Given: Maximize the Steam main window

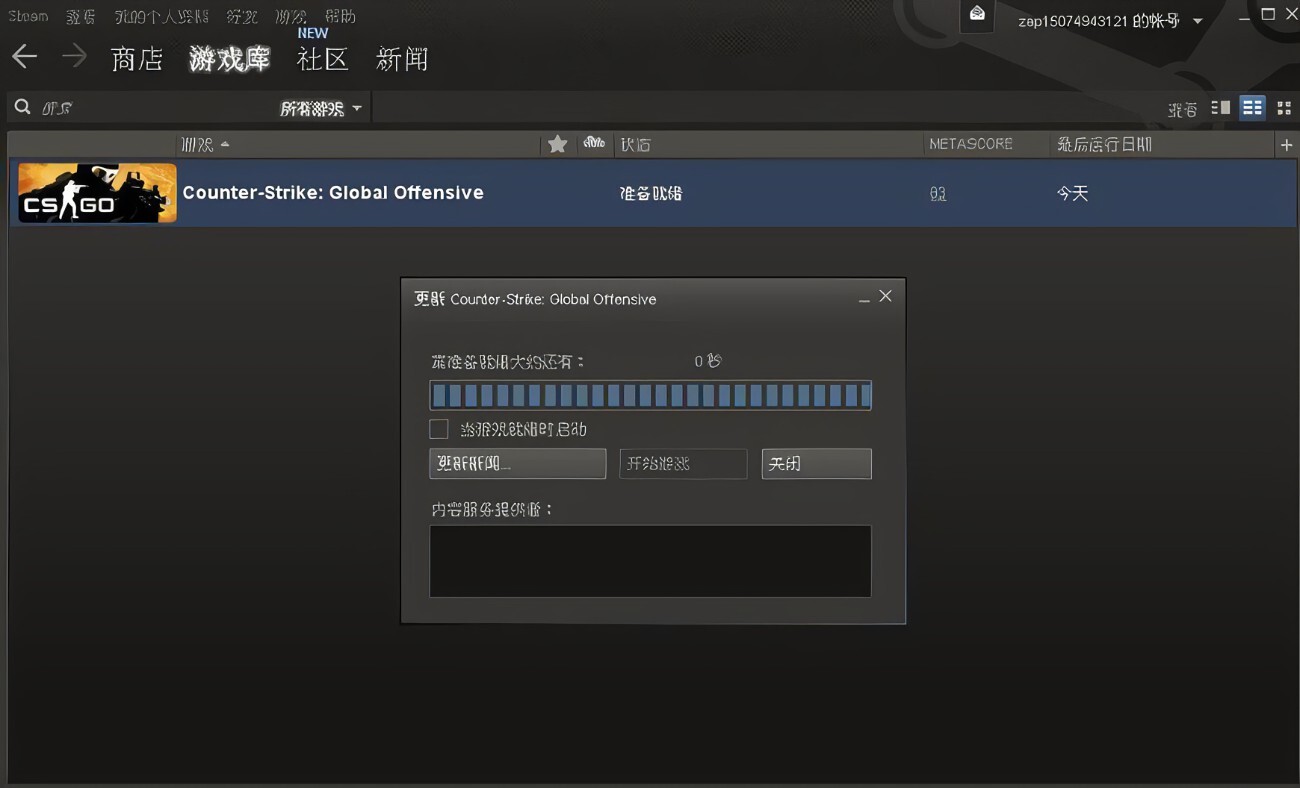Looking at the screenshot, I should [x=1268, y=14].
